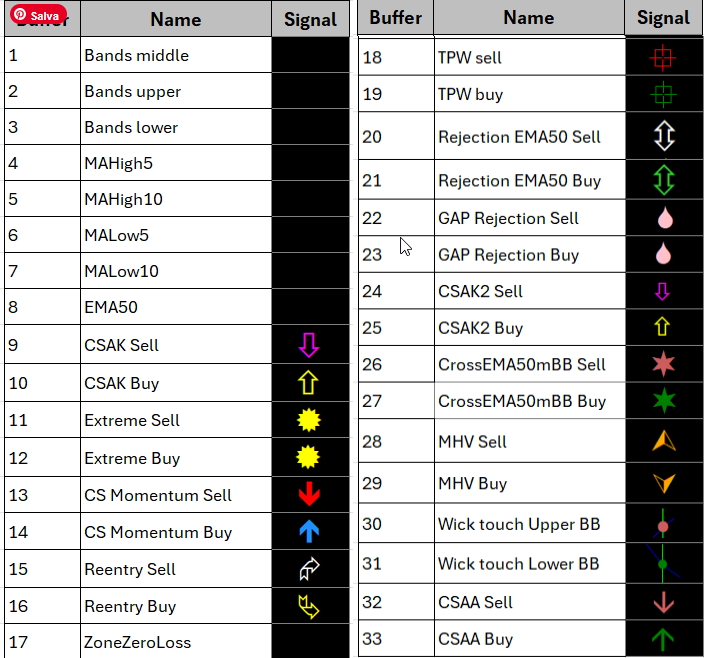Select the ZoneZeroLoss cell
The image size is (704, 658).
coord(176,641)
